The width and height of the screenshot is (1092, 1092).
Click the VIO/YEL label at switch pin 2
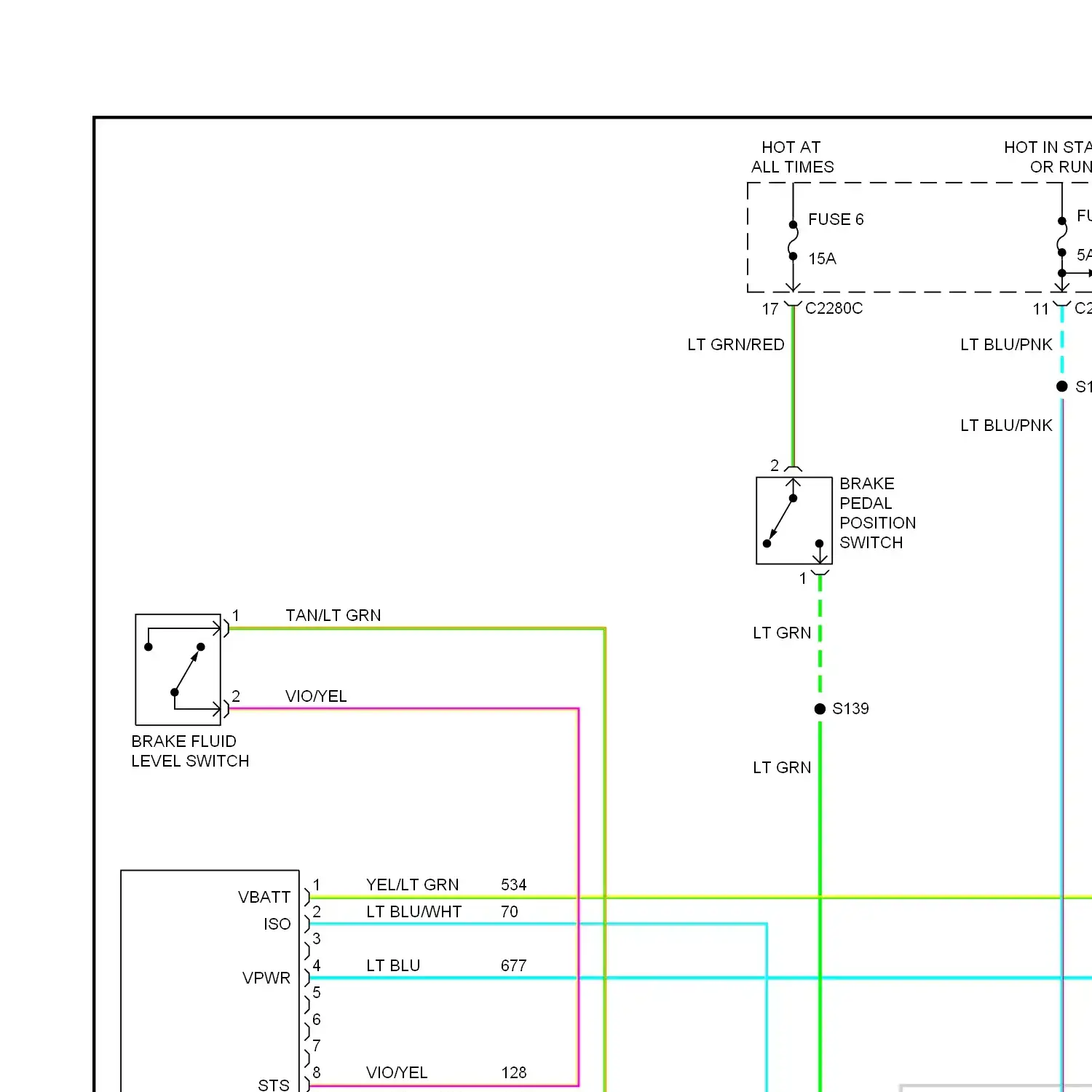316,696
